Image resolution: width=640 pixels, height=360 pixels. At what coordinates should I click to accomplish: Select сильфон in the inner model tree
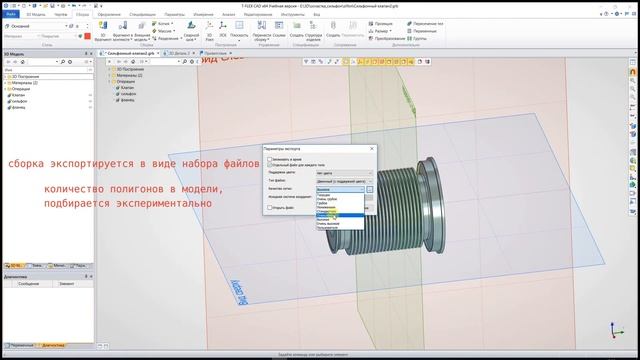[x=128, y=94]
